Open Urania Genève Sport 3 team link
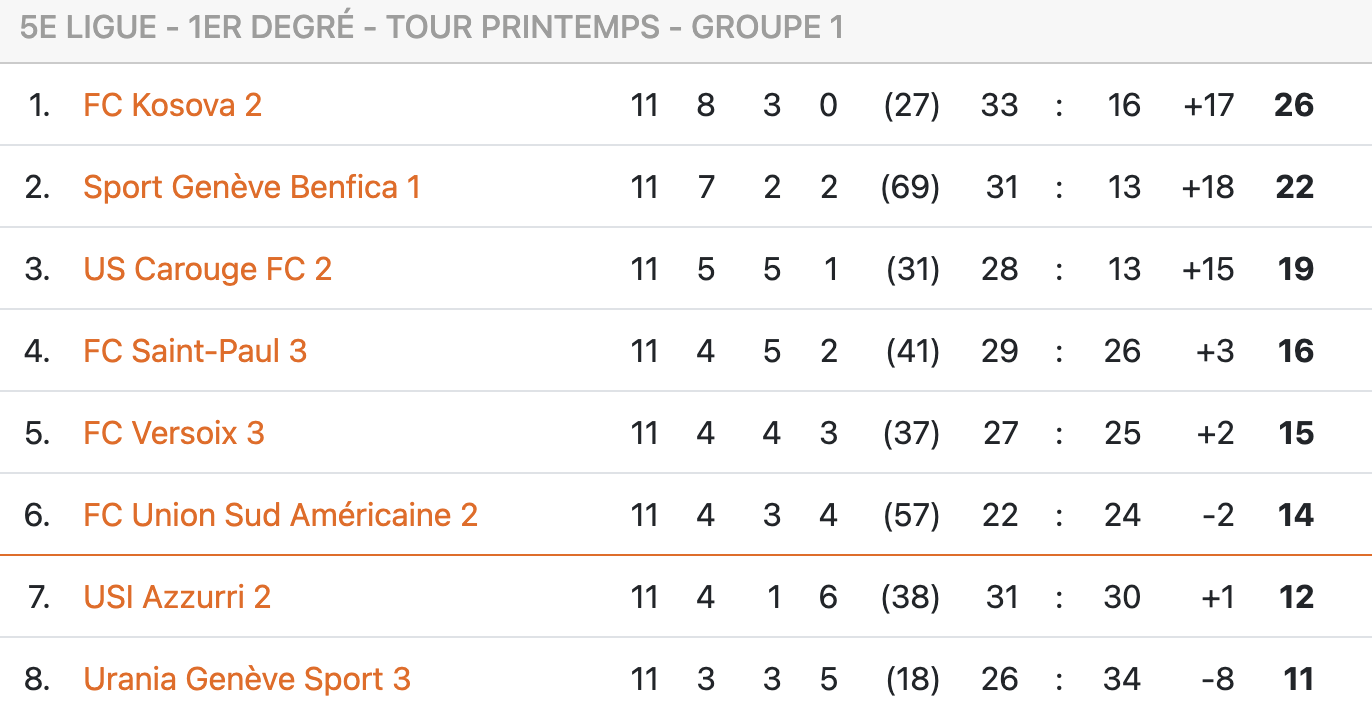The image size is (1372, 712). (x=247, y=679)
